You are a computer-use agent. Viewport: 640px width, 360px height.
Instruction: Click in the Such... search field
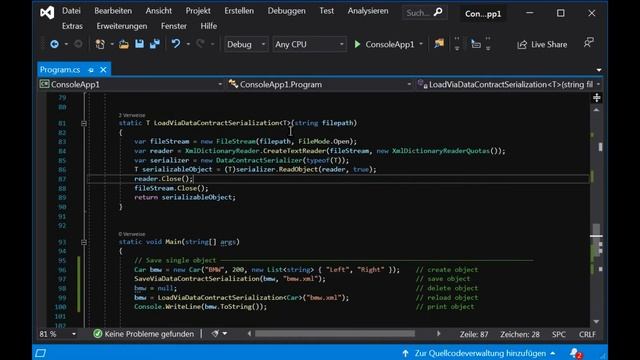417,13
